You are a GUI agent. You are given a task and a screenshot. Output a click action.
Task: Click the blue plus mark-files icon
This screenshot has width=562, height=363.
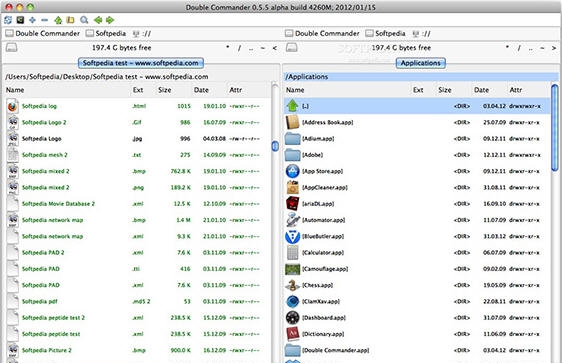click(x=32, y=20)
